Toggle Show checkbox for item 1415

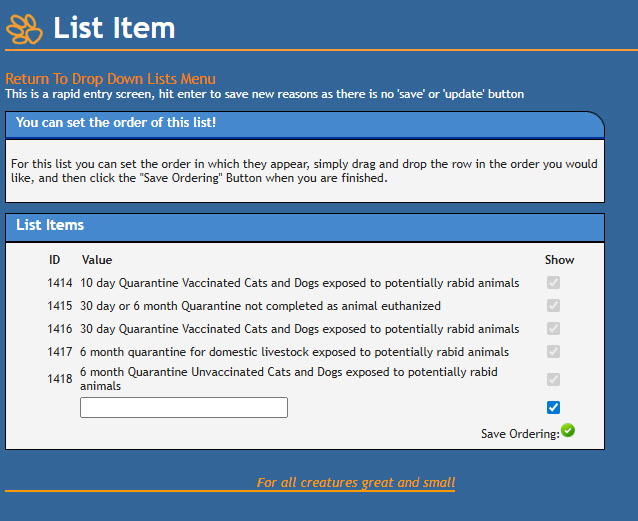point(553,306)
